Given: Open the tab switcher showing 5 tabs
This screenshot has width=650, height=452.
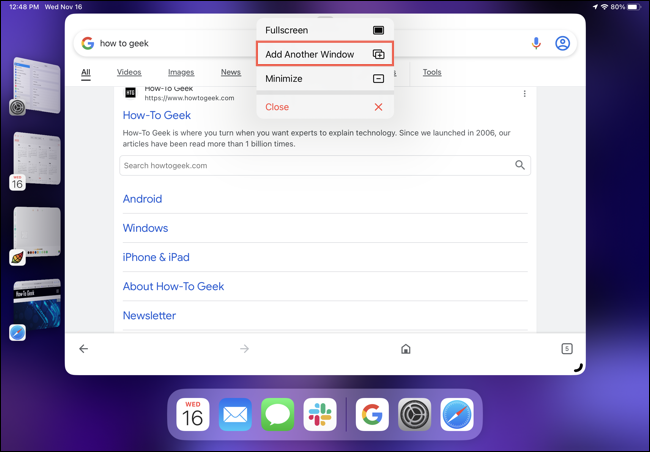Looking at the screenshot, I should [x=567, y=349].
